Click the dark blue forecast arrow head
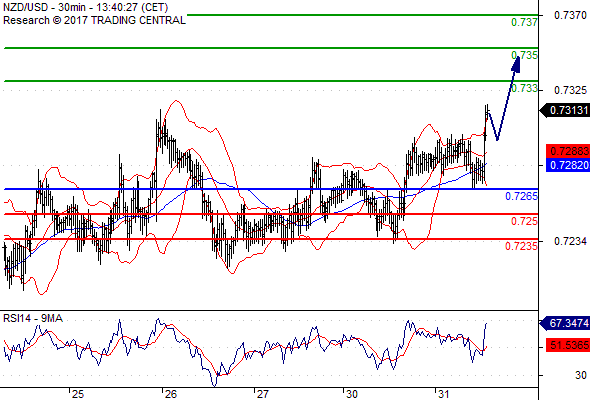The height and width of the screenshot is (400, 590). [x=516, y=64]
